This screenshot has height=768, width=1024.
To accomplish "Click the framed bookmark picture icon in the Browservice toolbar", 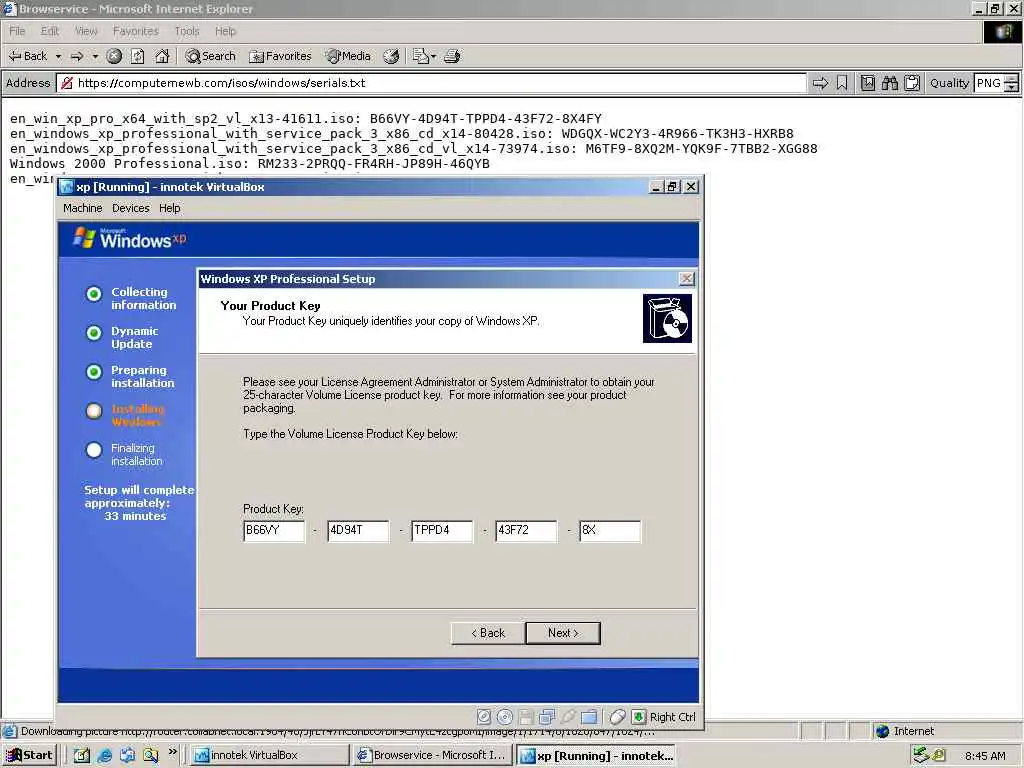I will tap(867, 83).
